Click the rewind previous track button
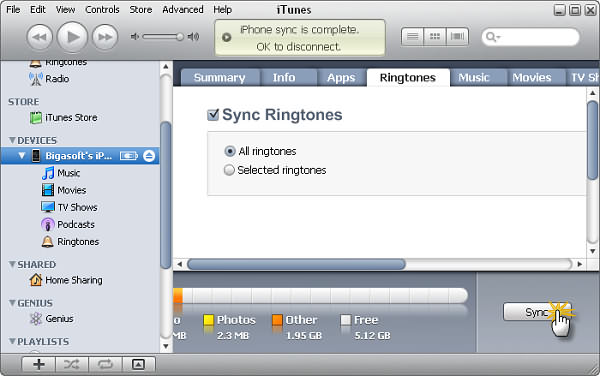 39,37
